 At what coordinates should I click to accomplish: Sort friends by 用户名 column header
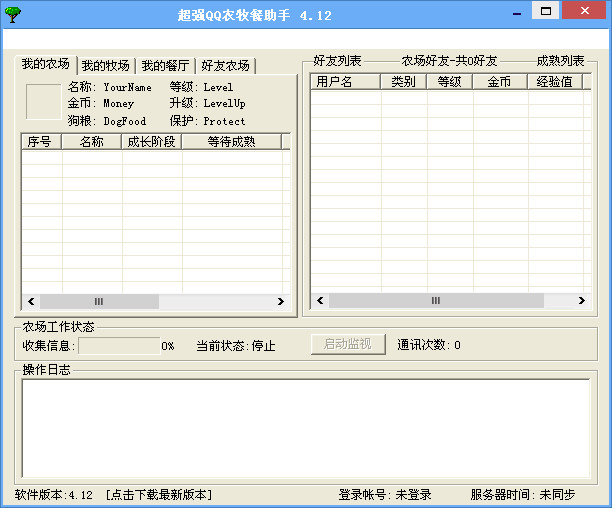tap(345, 82)
